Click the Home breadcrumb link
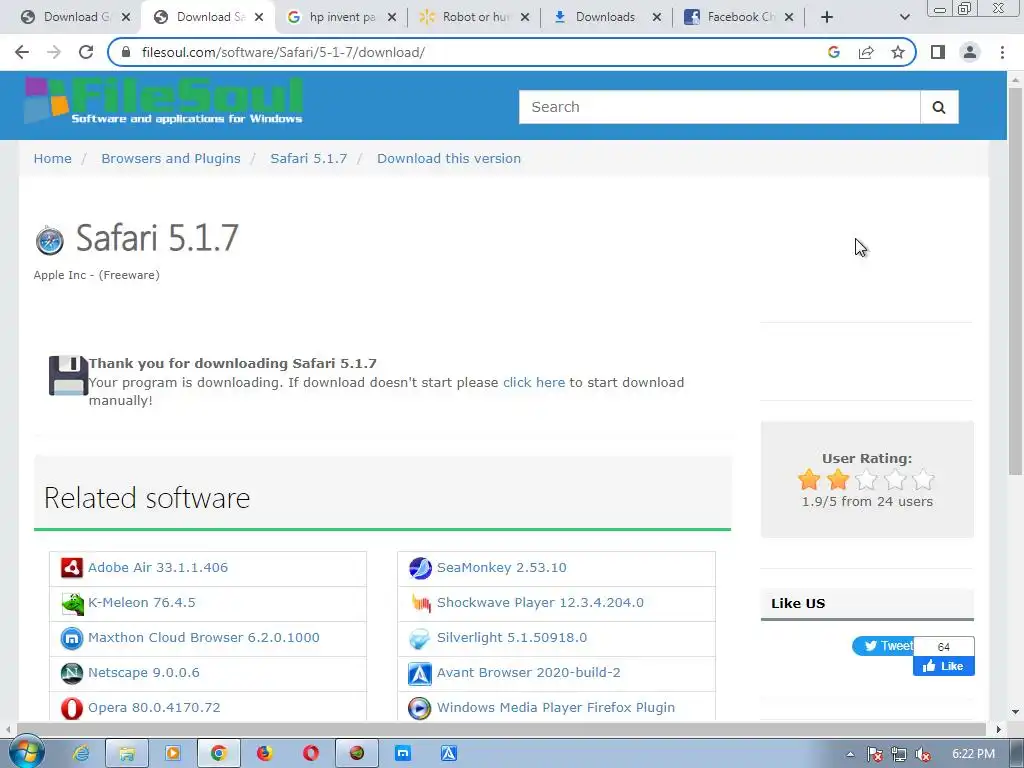Screen dimensions: 1024x768 click(x=52, y=159)
